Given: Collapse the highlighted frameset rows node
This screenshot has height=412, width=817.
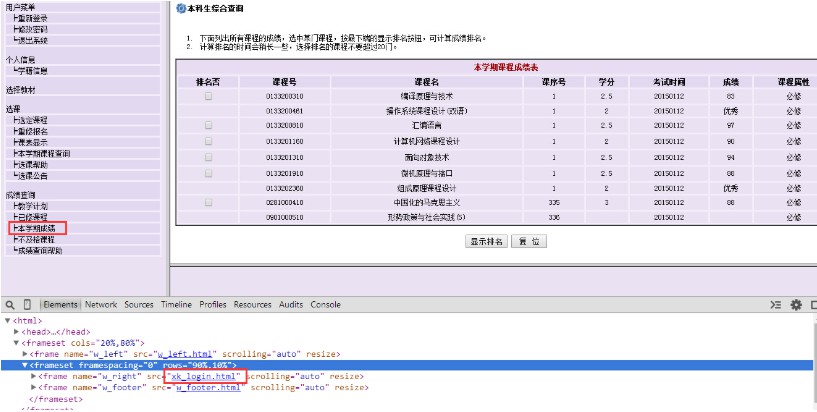Looking at the screenshot, I should click(25, 365).
